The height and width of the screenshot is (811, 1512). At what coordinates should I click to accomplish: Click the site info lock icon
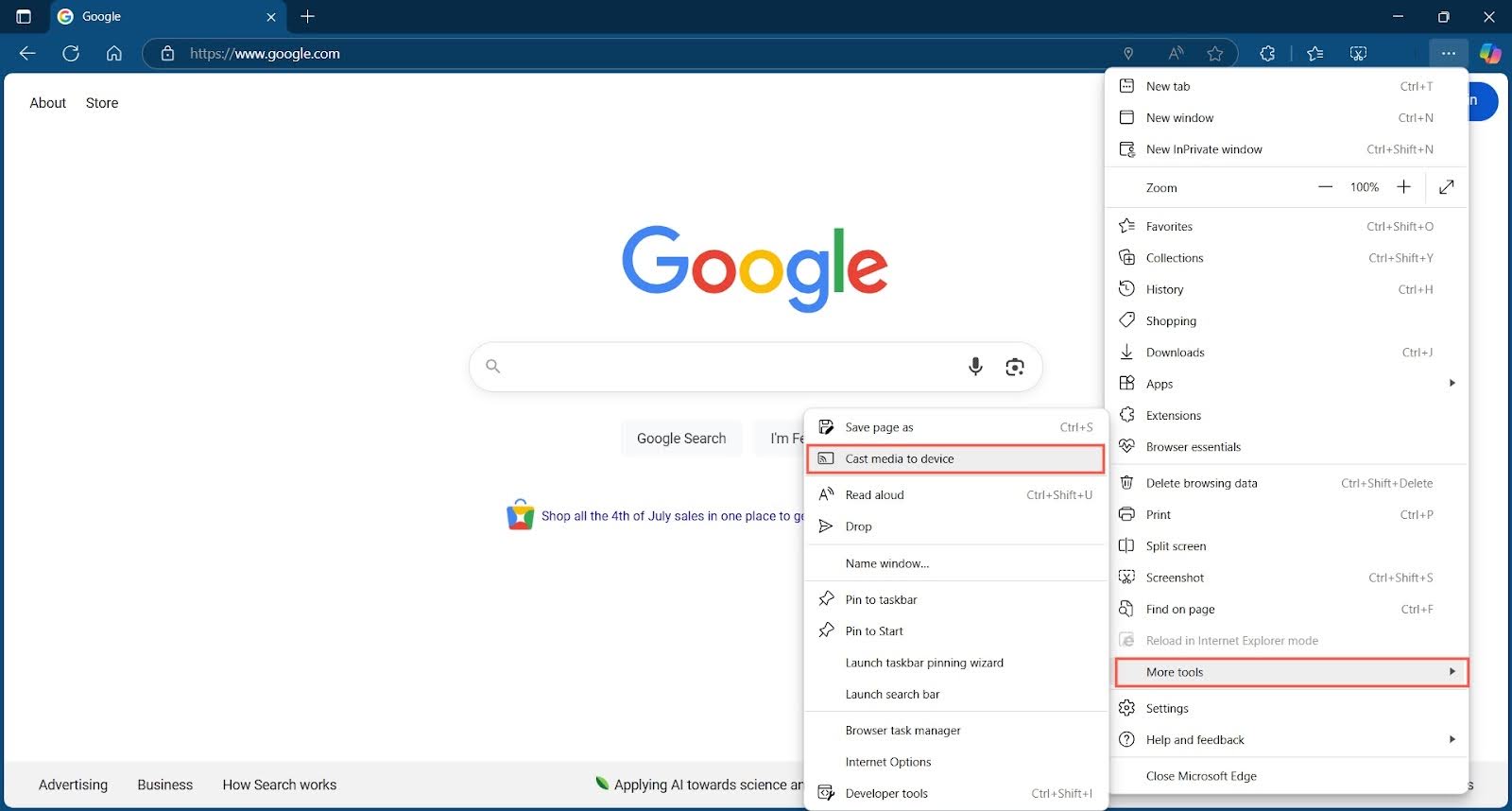pyautogui.click(x=167, y=54)
